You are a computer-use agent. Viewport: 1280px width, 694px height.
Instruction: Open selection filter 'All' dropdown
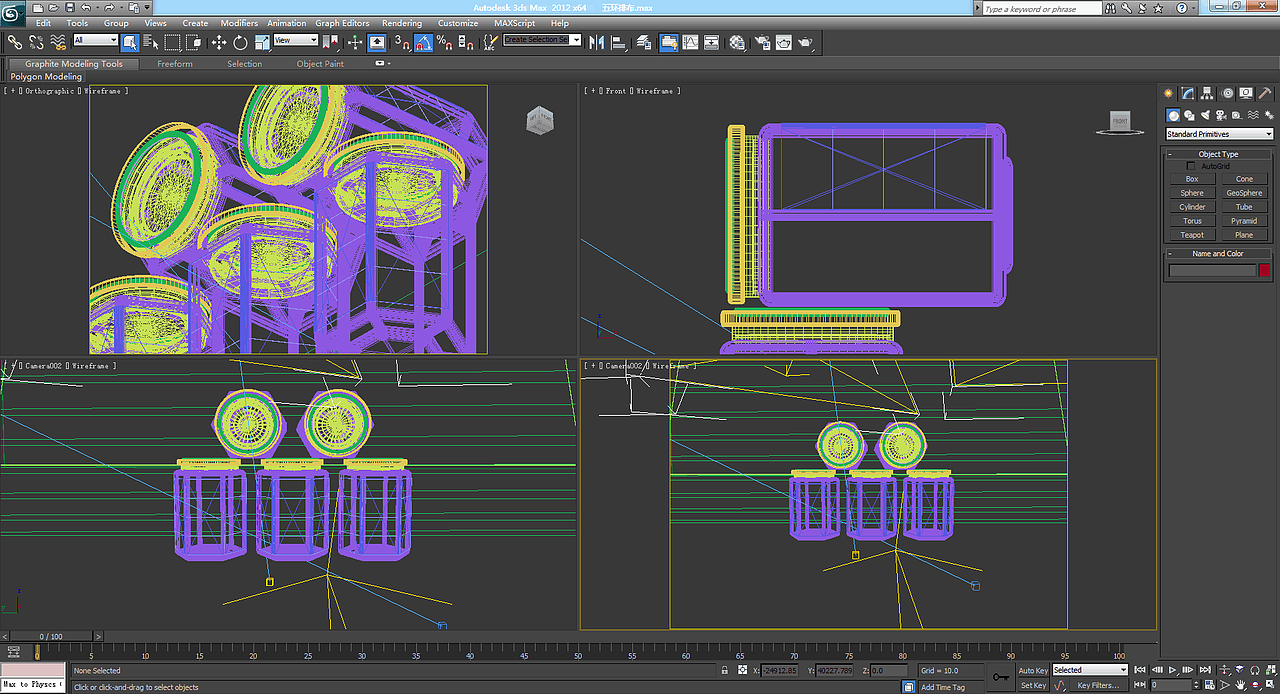[x=96, y=40]
